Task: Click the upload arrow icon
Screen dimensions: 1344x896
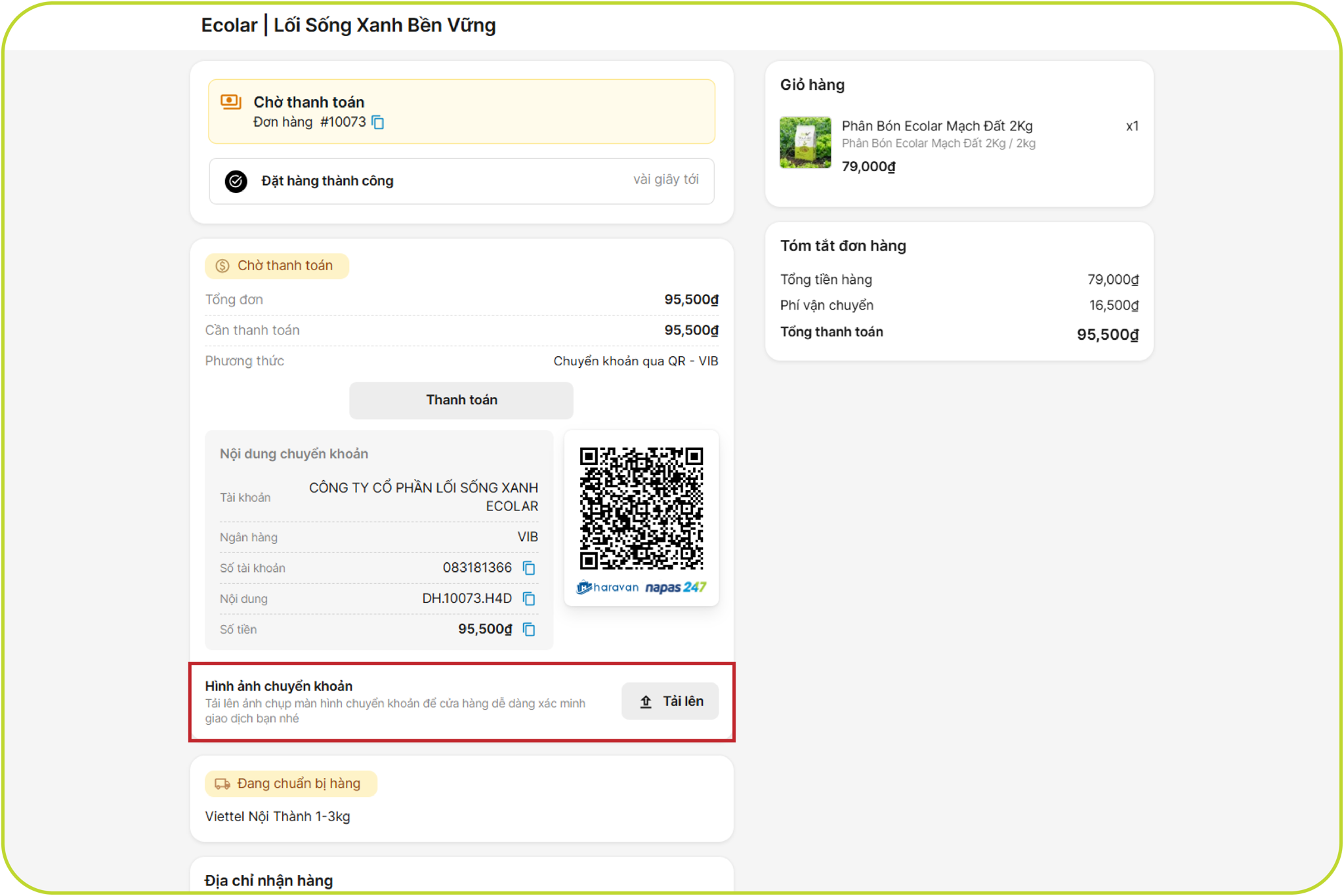Action: [646, 702]
